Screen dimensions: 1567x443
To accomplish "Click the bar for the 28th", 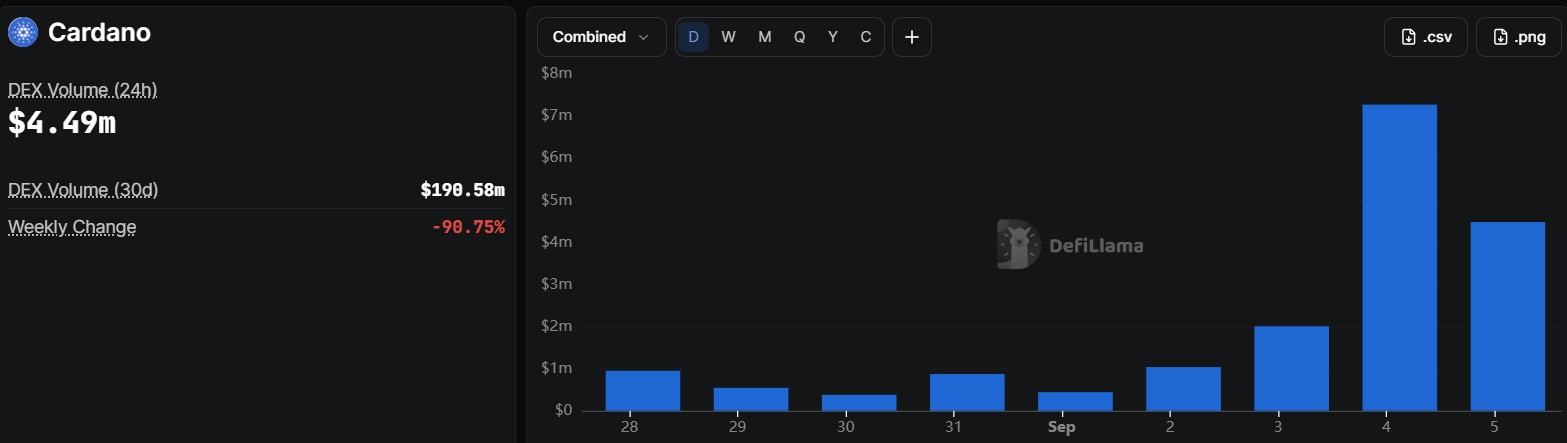I will click(x=643, y=391).
